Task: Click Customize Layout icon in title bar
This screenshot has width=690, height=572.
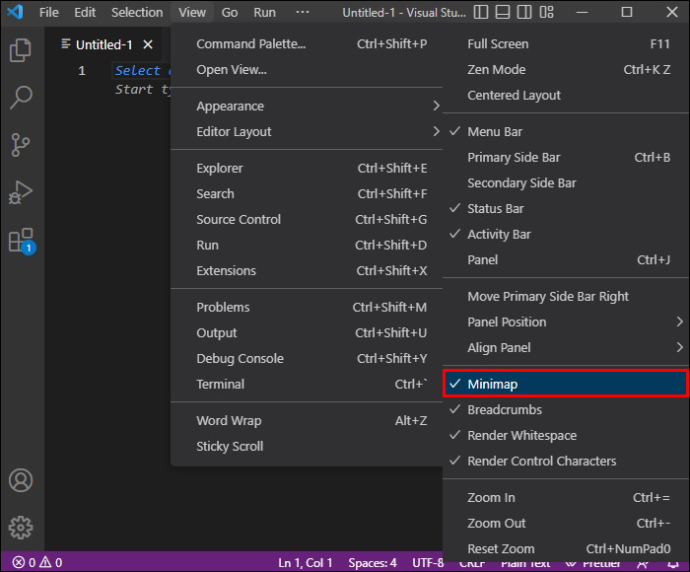Action: click(x=546, y=12)
